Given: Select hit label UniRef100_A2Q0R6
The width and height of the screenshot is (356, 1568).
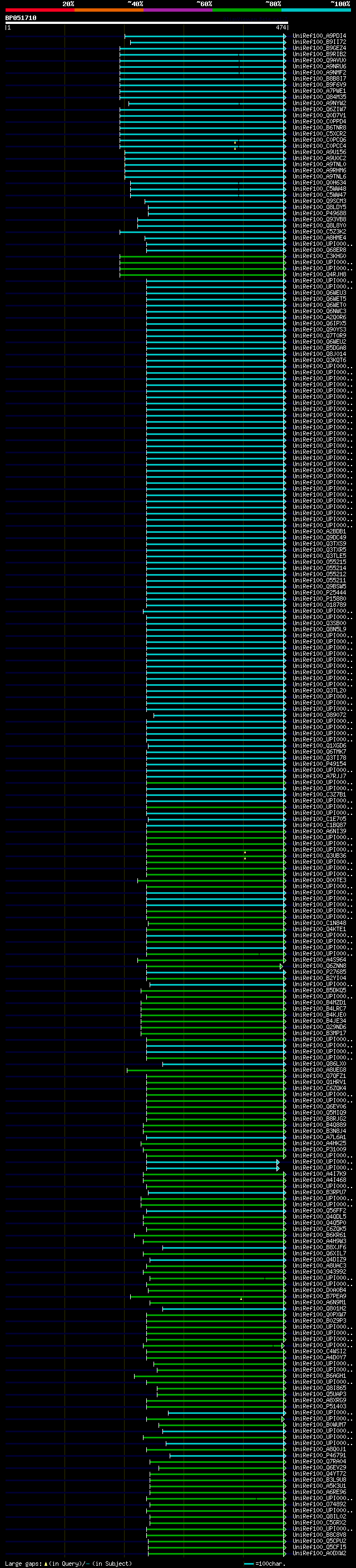Looking at the screenshot, I should [319, 317].
